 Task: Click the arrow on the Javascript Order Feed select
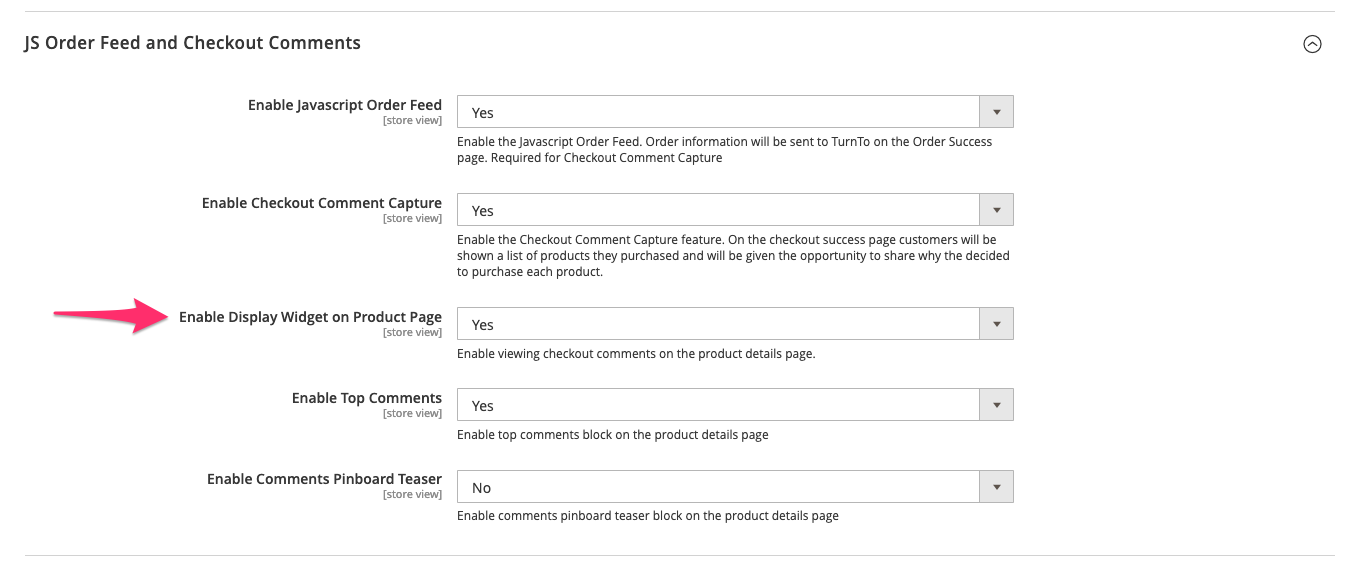point(996,112)
